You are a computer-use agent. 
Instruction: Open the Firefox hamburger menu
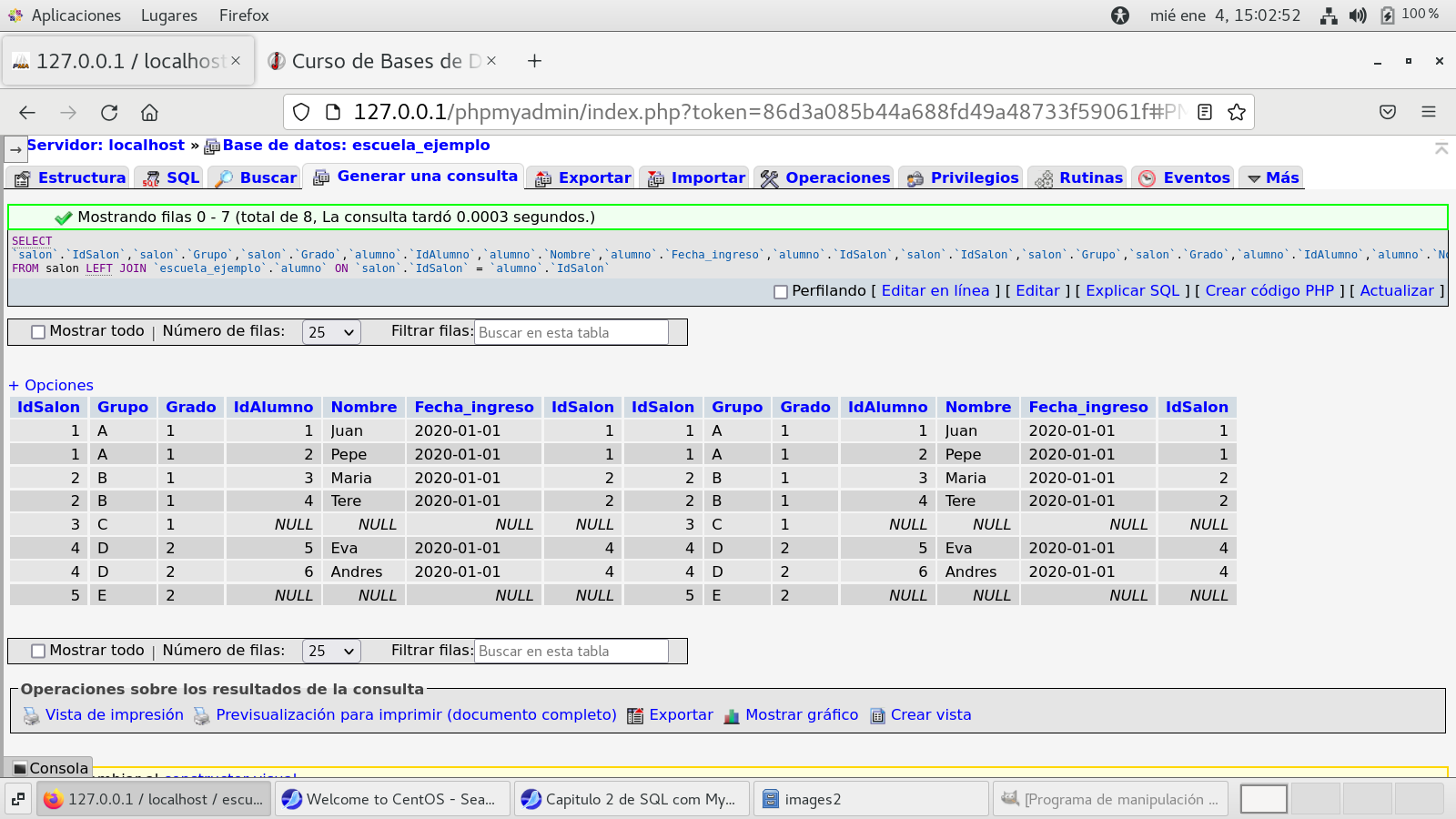click(x=1428, y=112)
